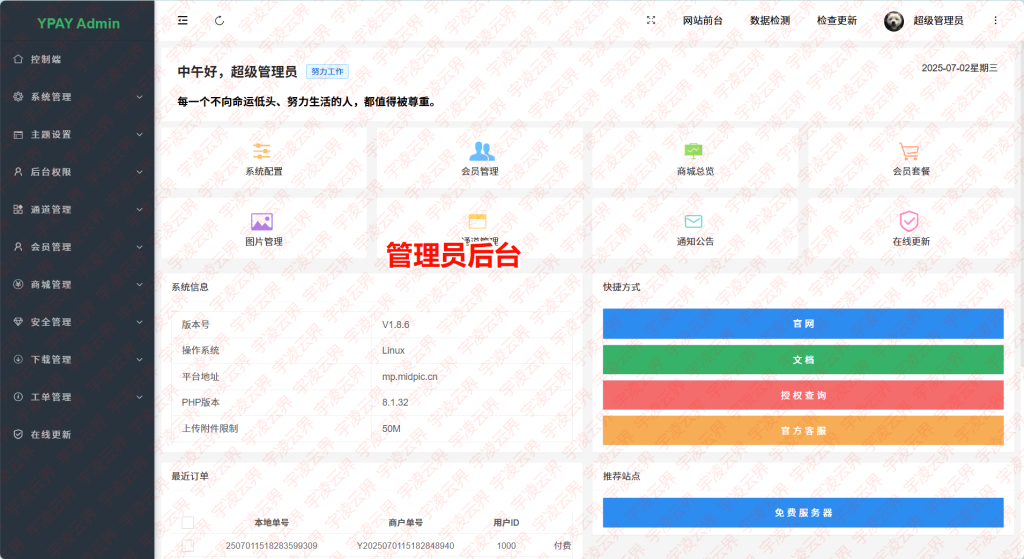1024x559 pixels.
Task: Click user ID 1000 in orders table
Action: coord(506,545)
